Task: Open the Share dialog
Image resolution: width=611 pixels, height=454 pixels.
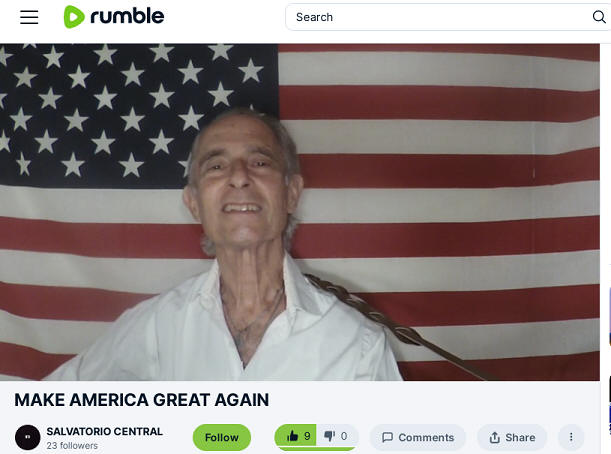Action: [512, 437]
